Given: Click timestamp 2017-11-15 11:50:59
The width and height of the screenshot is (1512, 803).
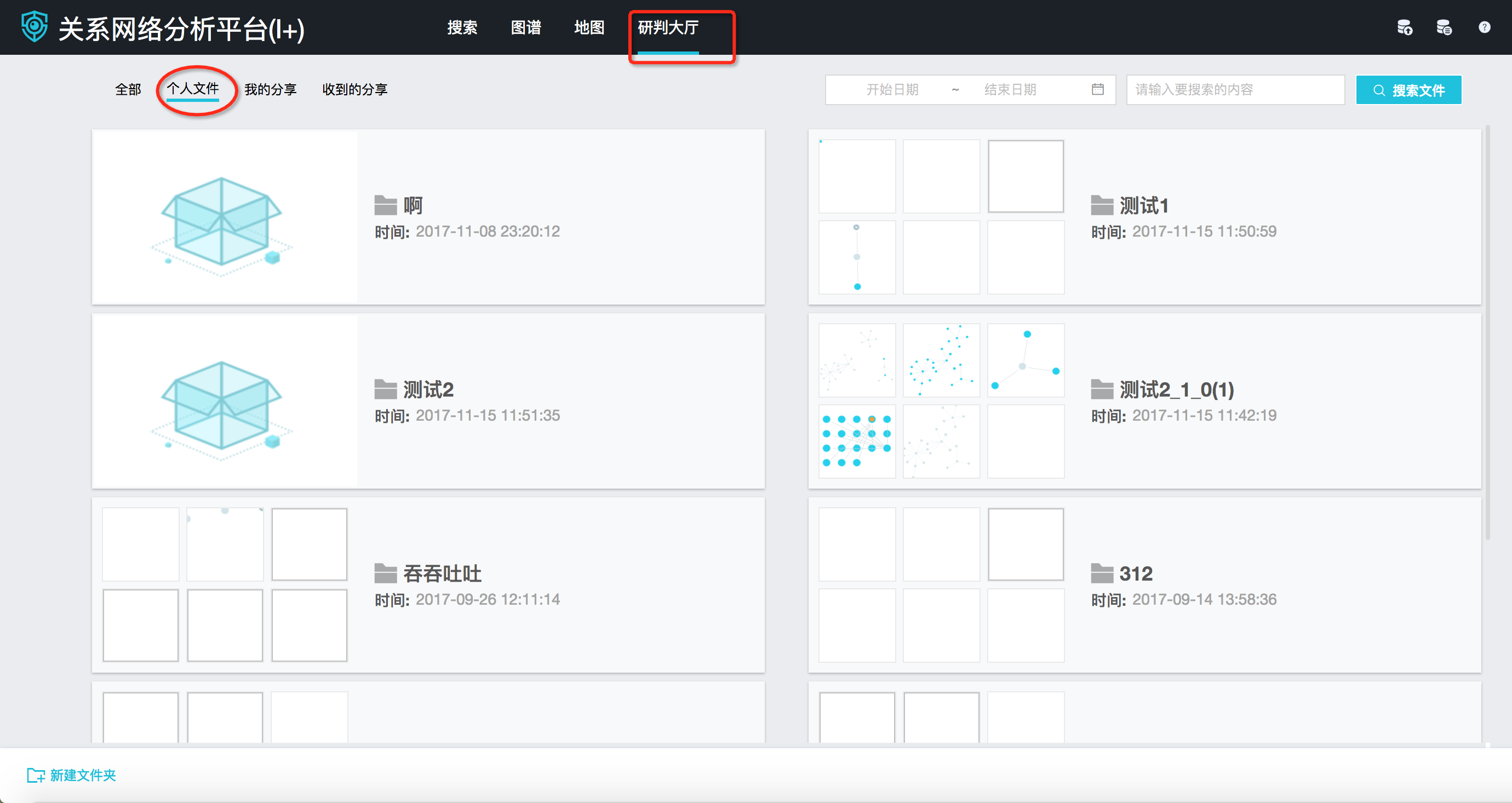Looking at the screenshot, I should 1204,231.
